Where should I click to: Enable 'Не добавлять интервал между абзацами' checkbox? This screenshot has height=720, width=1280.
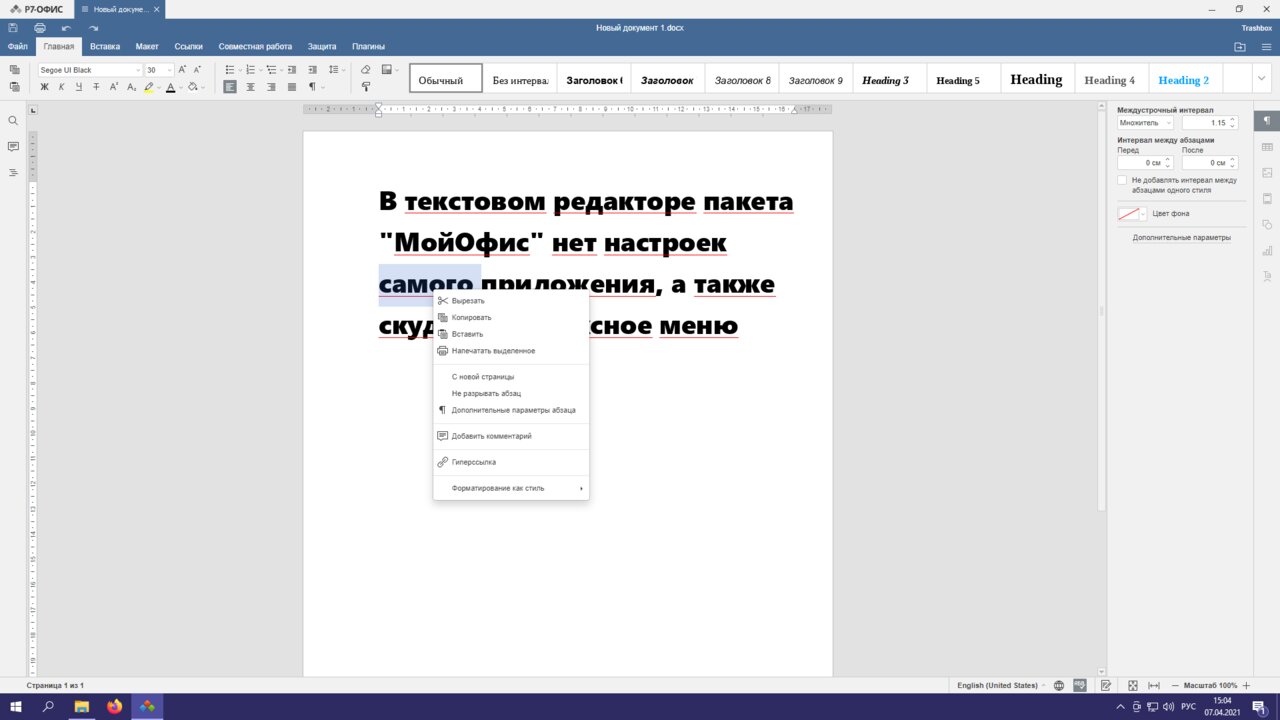pos(1122,180)
